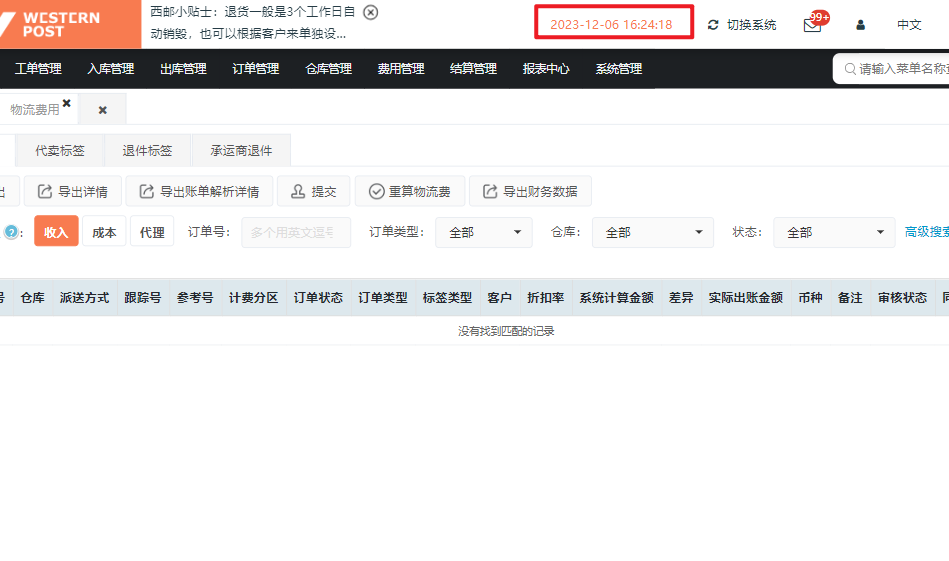Sort by the 订单状态 column header
Screen dimensions: 949x561
point(318,298)
